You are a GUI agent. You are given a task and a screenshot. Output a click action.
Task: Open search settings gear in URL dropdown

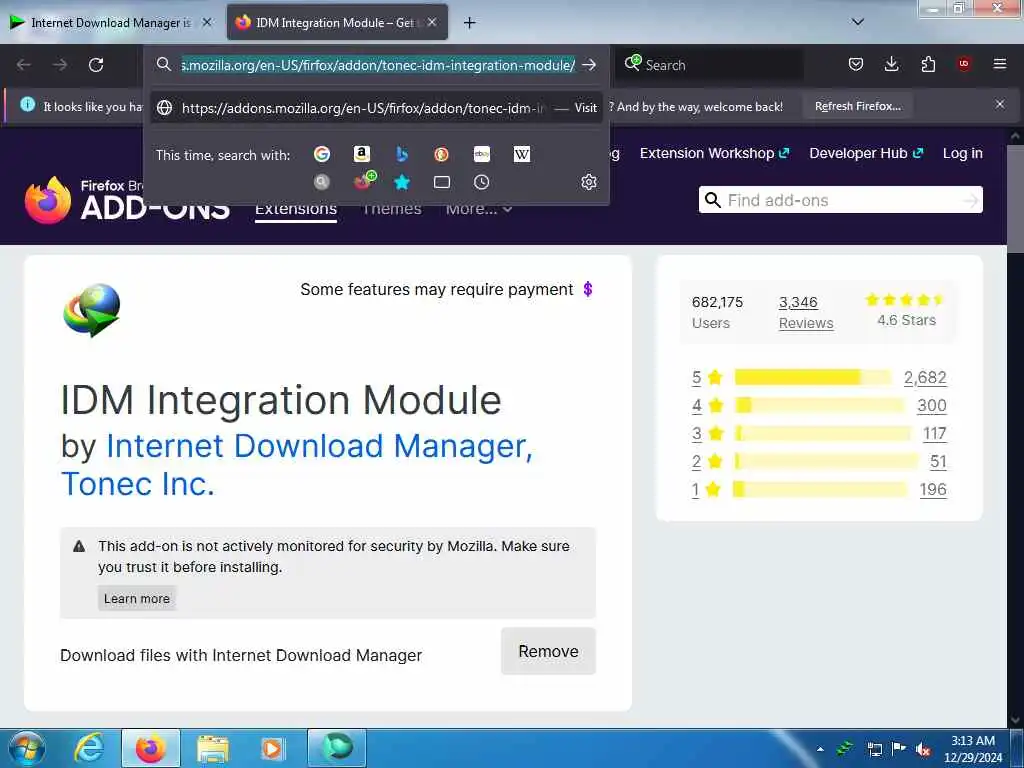click(x=588, y=182)
